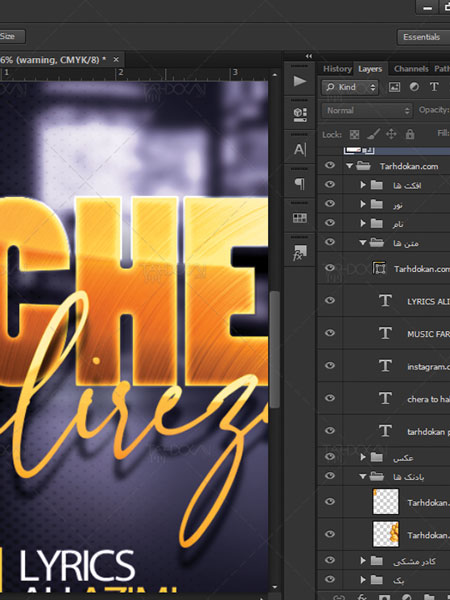Image resolution: width=450 pixels, height=600 pixels.
Task: Expand the نور group
Action: tap(363, 204)
